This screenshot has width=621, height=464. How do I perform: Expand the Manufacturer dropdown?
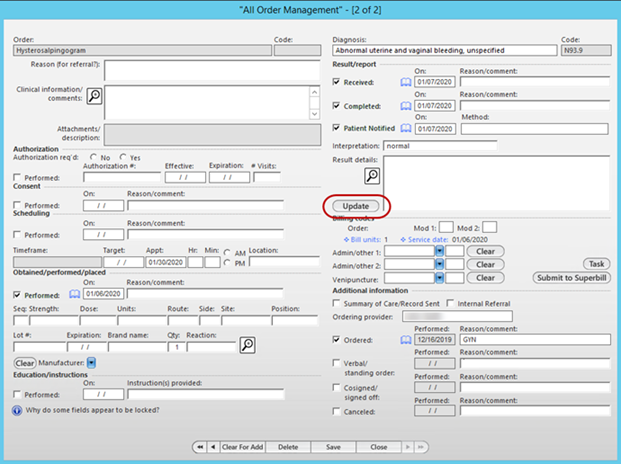point(92,362)
